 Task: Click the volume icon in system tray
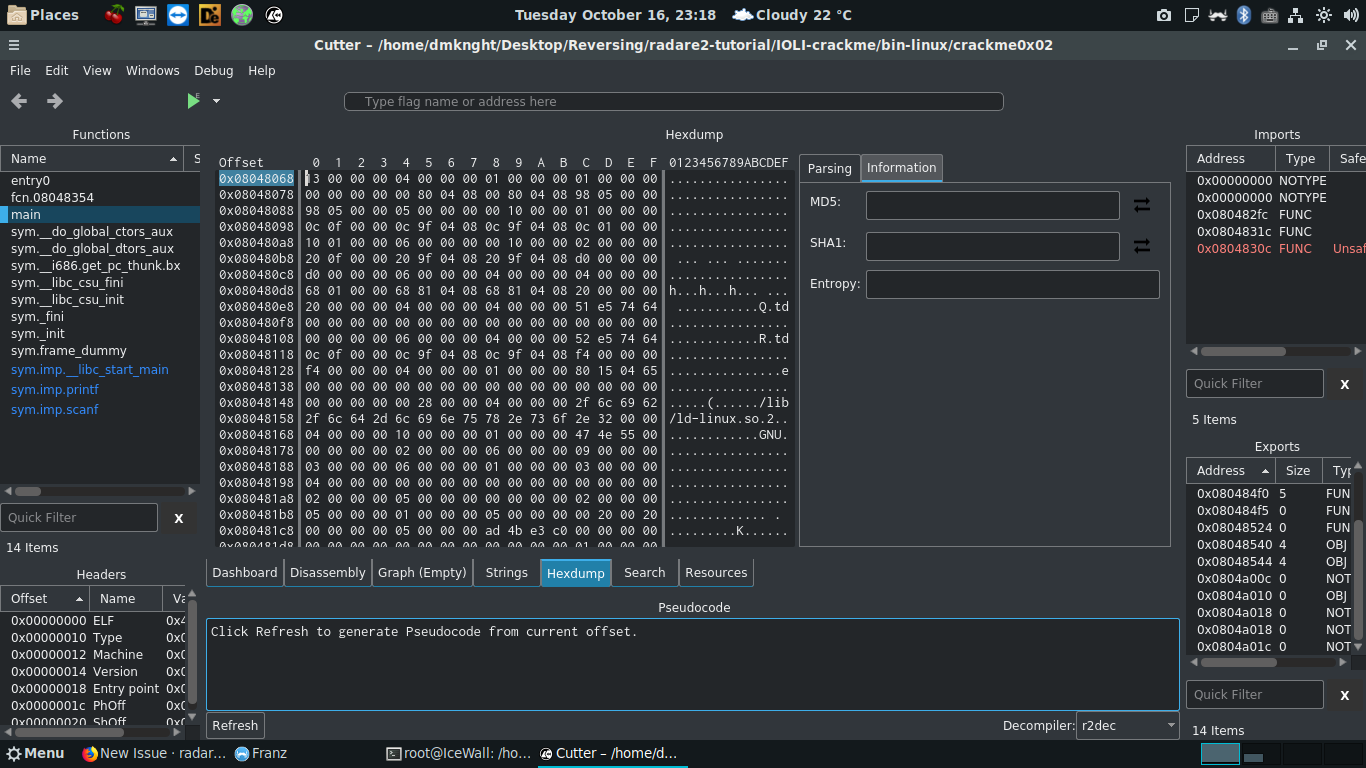[1351, 15]
